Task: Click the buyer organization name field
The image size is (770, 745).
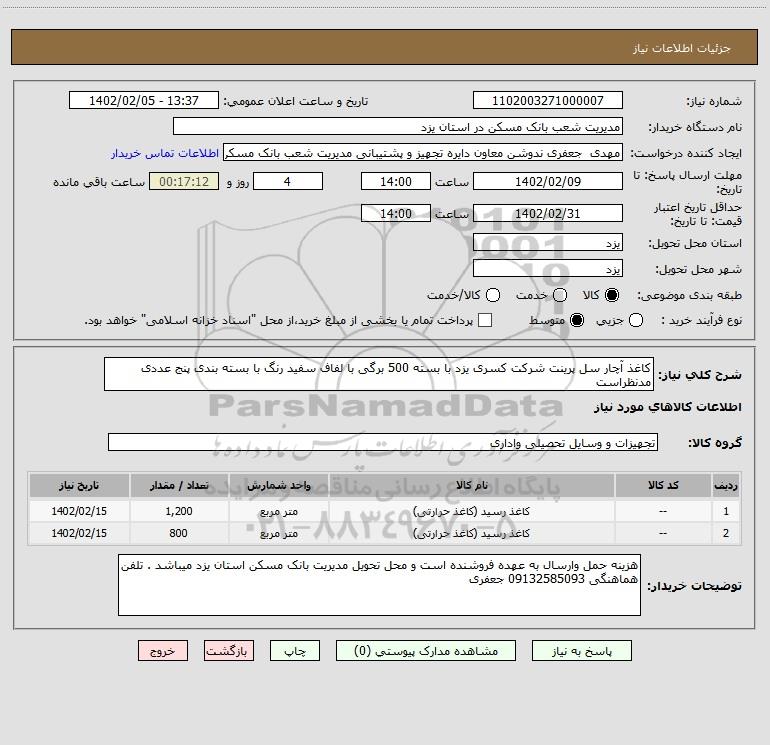Action: (398, 127)
